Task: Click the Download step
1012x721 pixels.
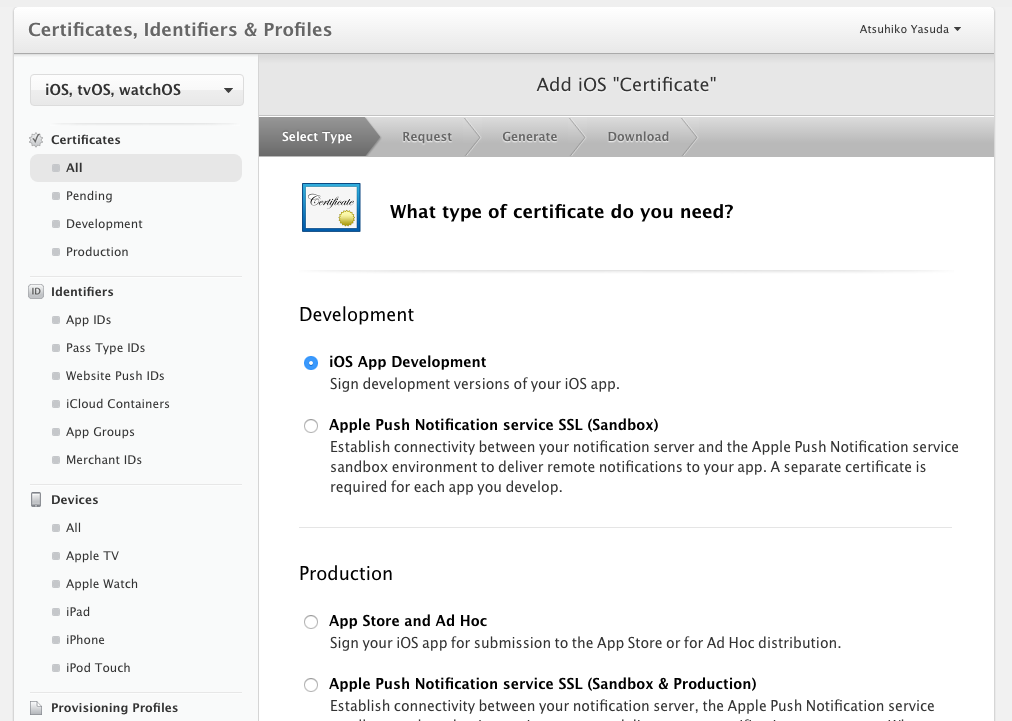Action: 638,136
